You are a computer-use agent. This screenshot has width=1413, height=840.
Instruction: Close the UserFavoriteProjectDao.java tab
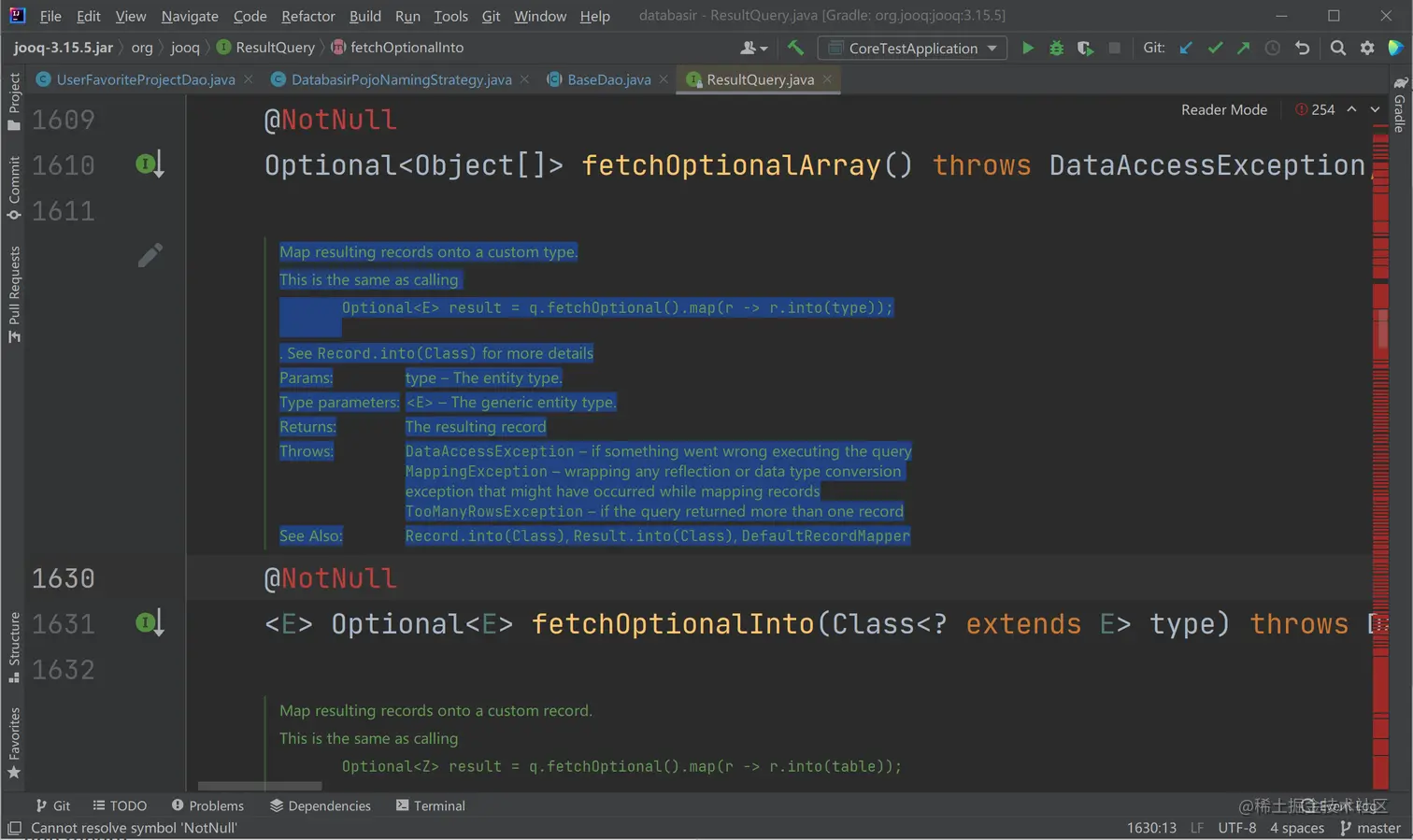[248, 79]
